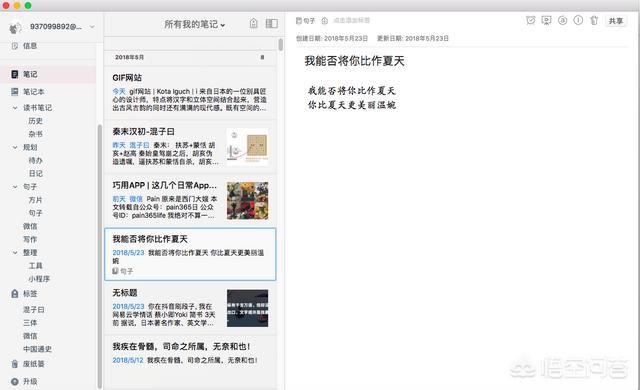Select the 我能否将你比作夏天 note card
The image size is (640, 390).
(x=190, y=254)
